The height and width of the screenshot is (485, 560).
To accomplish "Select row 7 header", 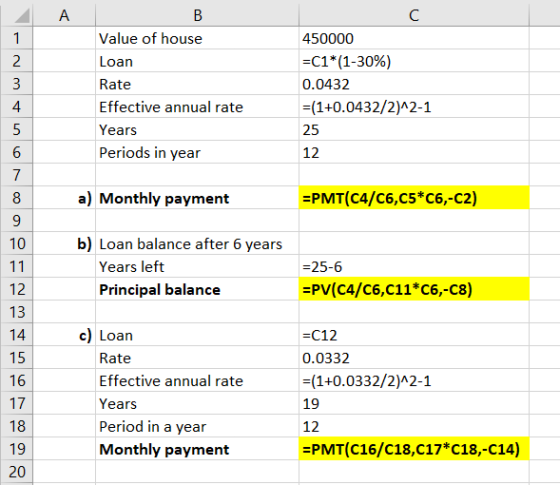I will pos(16,175).
